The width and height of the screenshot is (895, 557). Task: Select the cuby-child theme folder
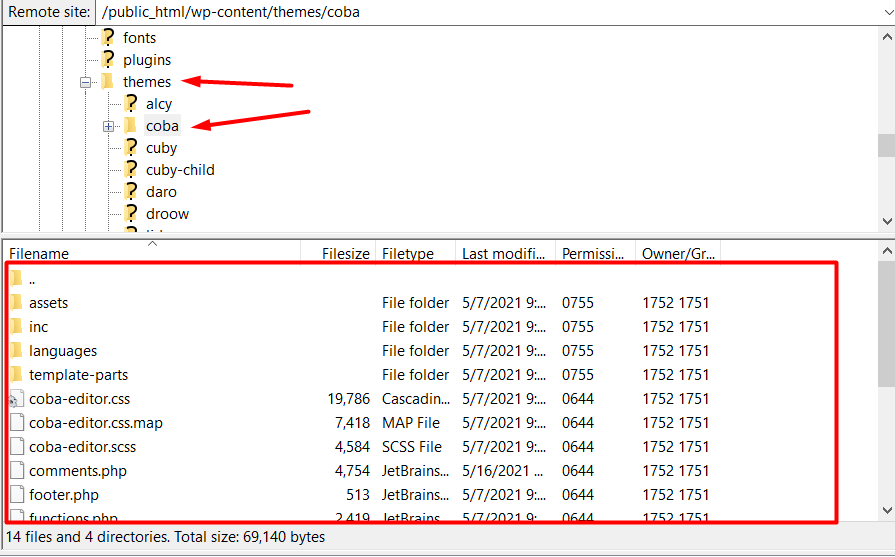[x=180, y=170]
